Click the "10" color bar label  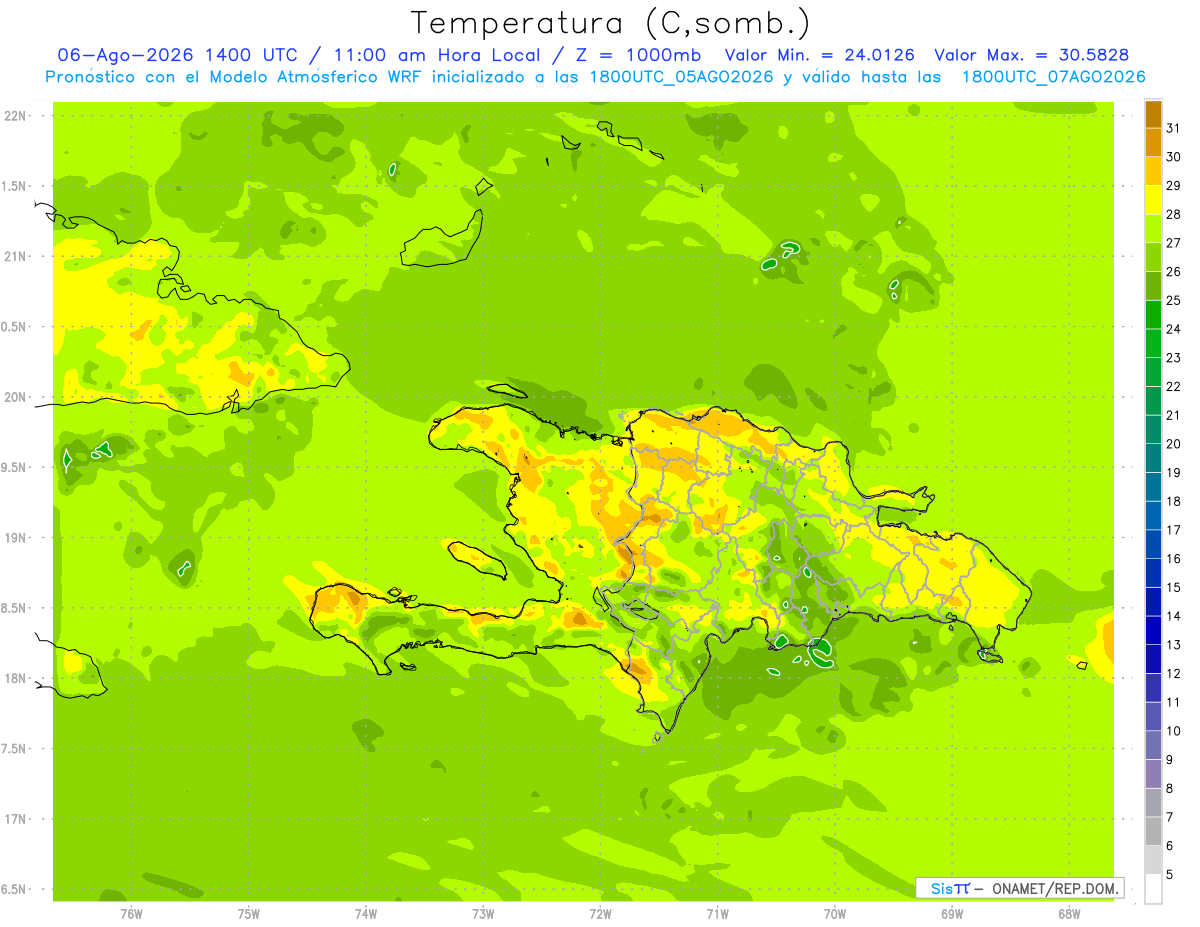point(1173,731)
